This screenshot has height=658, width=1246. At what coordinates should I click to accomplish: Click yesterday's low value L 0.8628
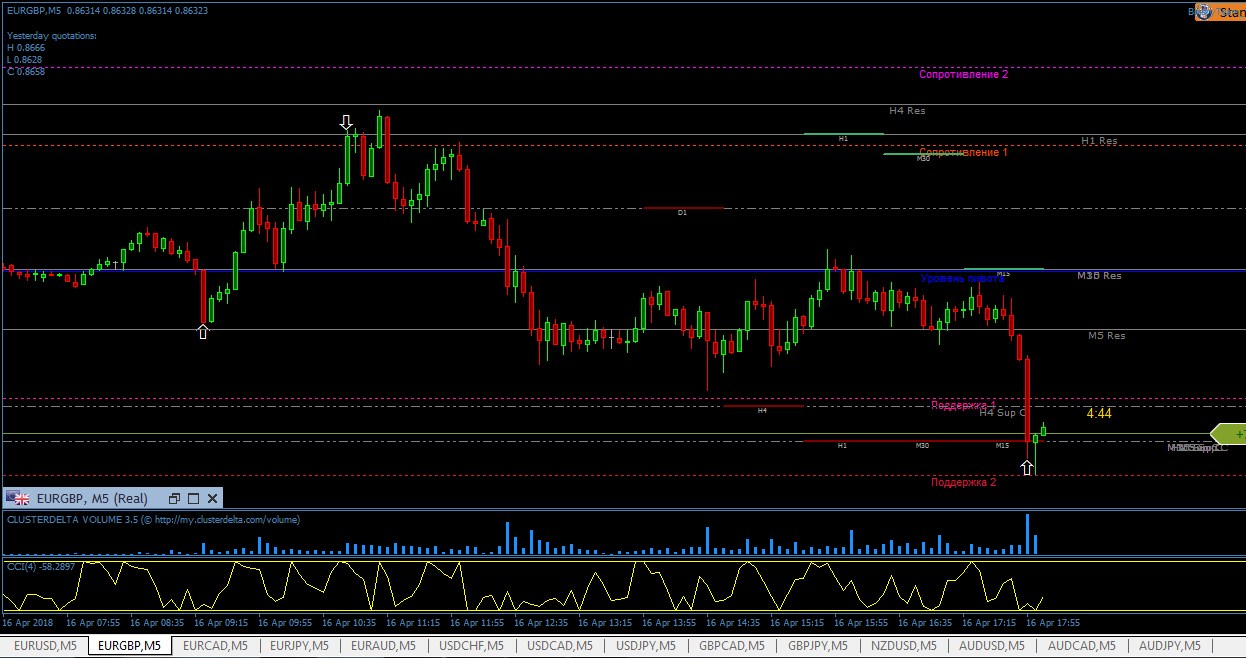click(25, 59)
